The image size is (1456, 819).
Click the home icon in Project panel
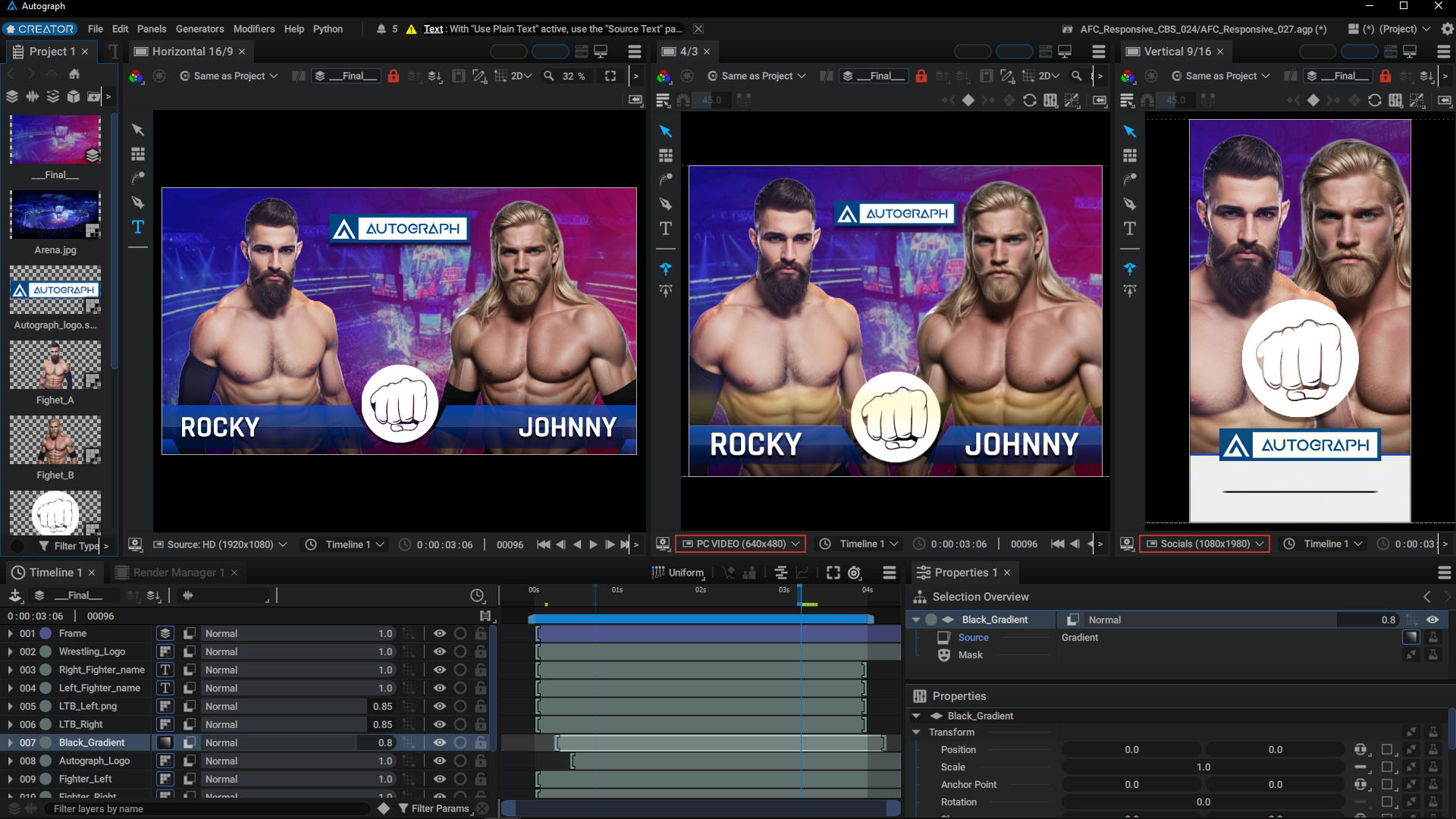click(x=74, y=74)
